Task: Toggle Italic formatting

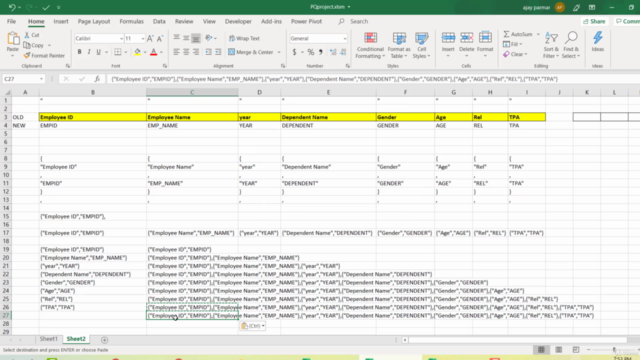Action: pos(89,52)
